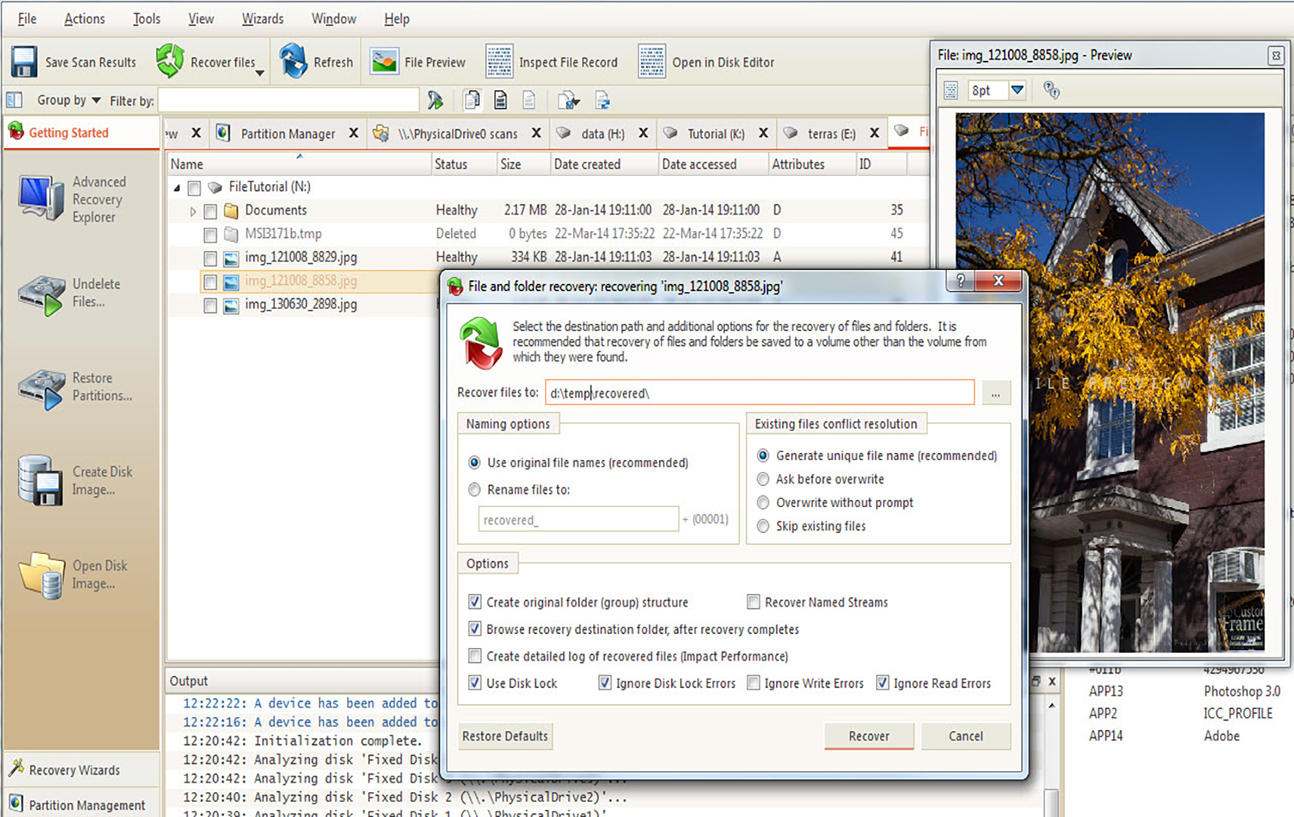Image resolution: width=1294 pixels, height=817 pixels.
Task: Open the Wizards menu
Action: tap(262, 19)
